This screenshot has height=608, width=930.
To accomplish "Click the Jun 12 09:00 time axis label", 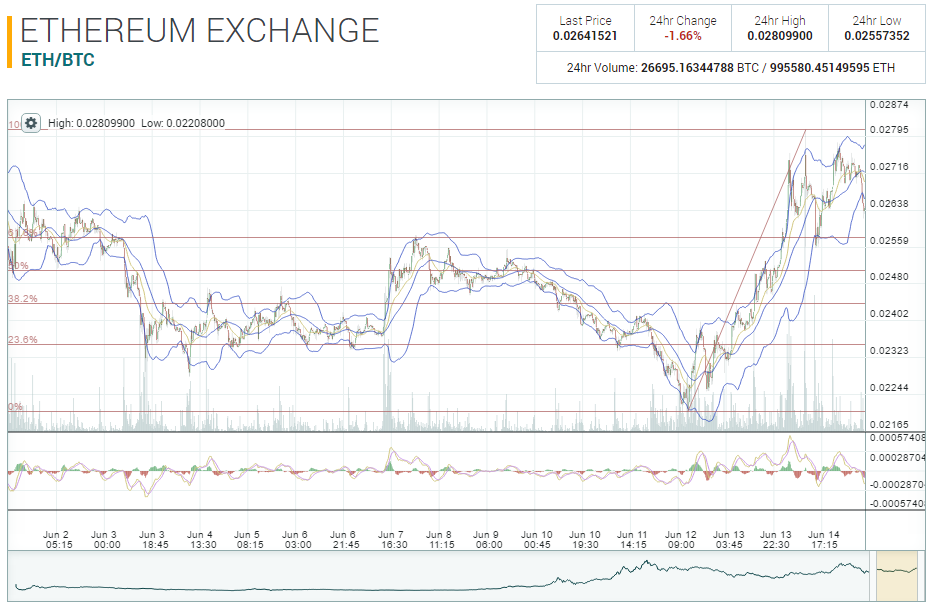I will tap(680, 539).
